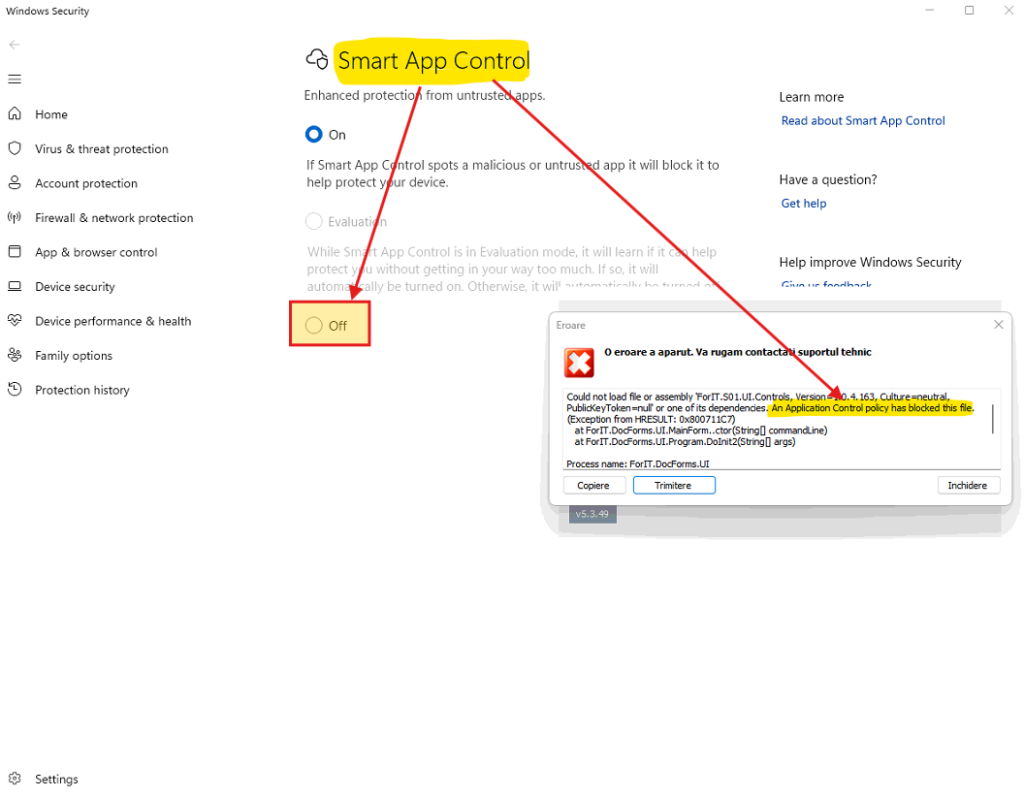This screenshot has height=797, width=1024.
Task: Click App & browser control icon
Action: coord(14,252)
